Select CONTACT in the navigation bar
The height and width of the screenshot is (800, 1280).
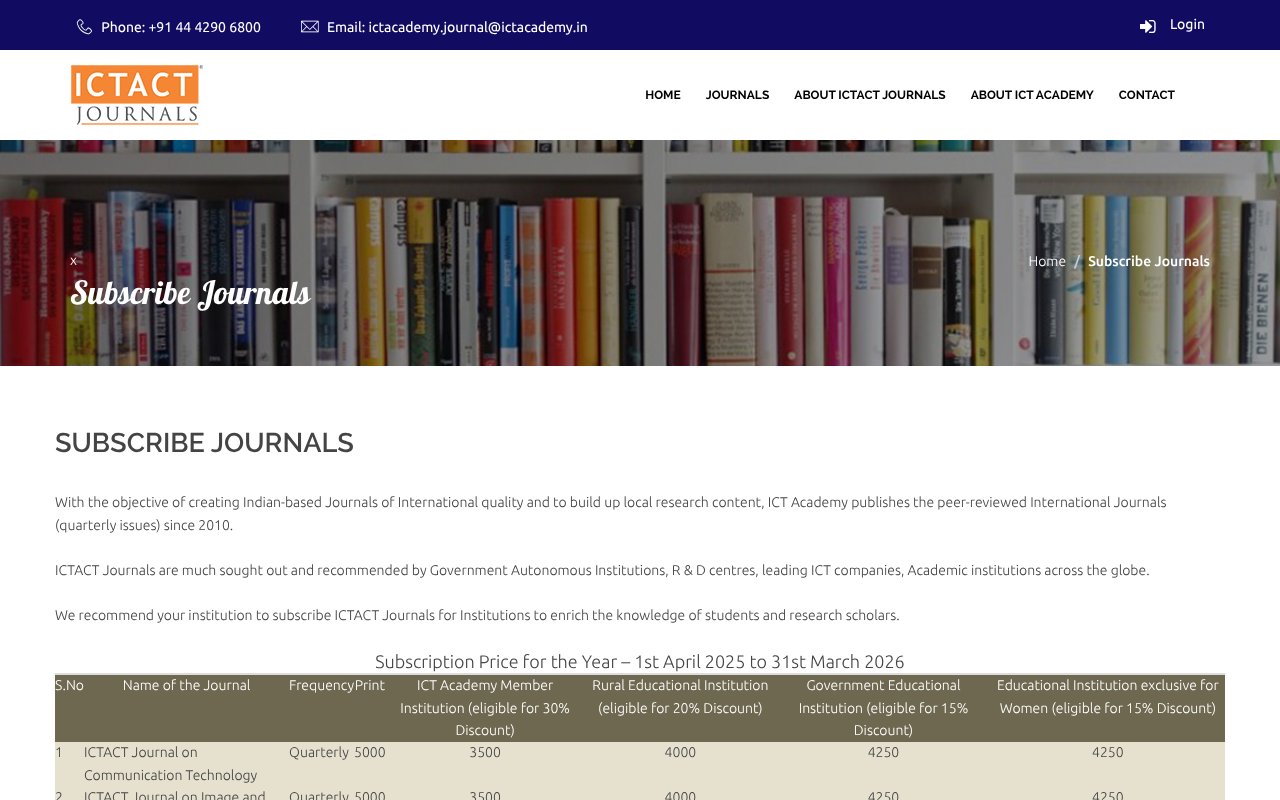1146,95
